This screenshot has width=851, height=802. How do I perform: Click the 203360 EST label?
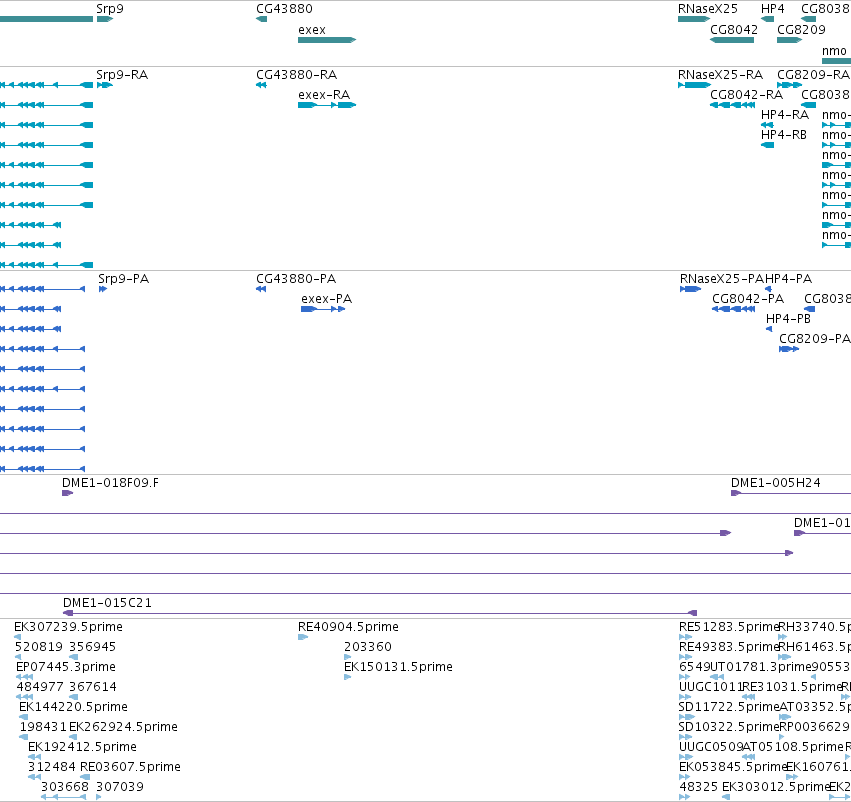(368, 646)
